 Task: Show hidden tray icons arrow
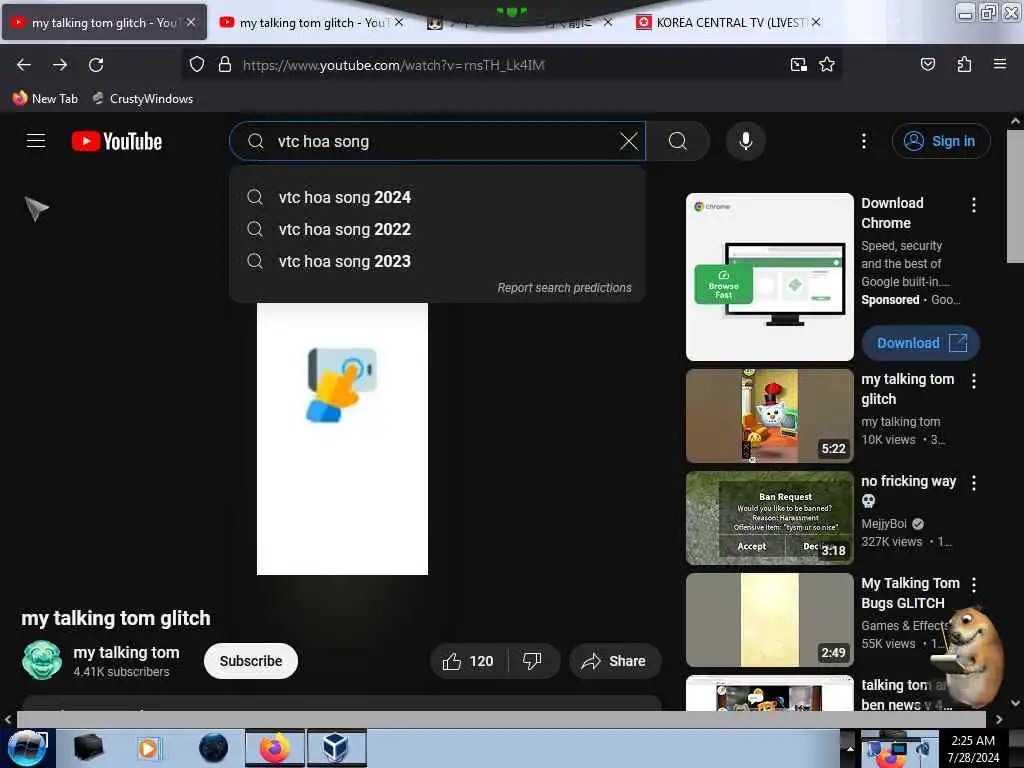850,748
